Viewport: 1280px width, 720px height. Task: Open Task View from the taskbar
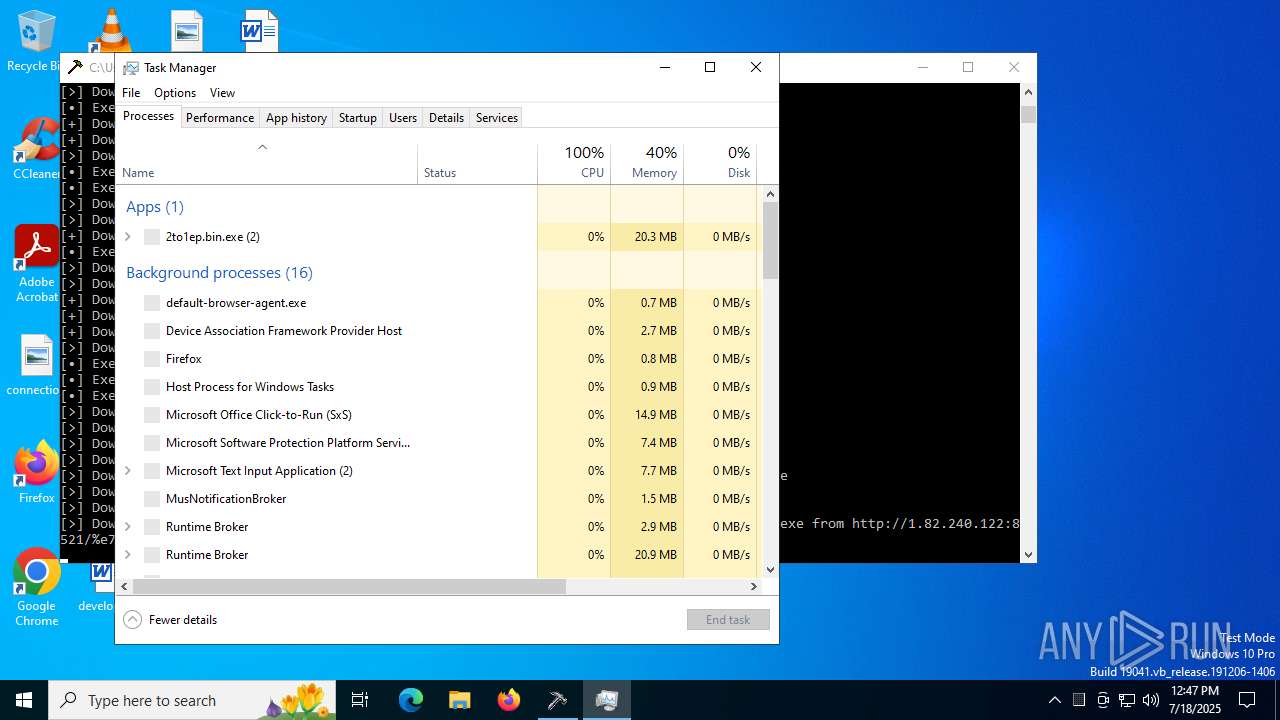[361, 700]
